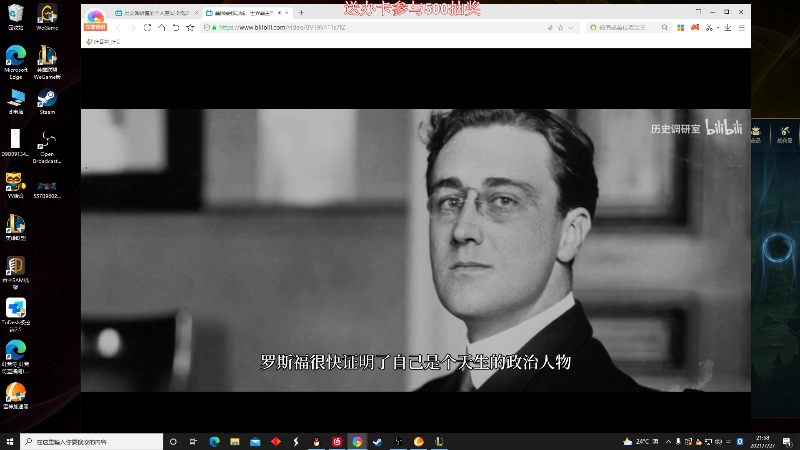The image size is (800, 450).
Task: Go back in the browser
Action: tap(119, 28)
